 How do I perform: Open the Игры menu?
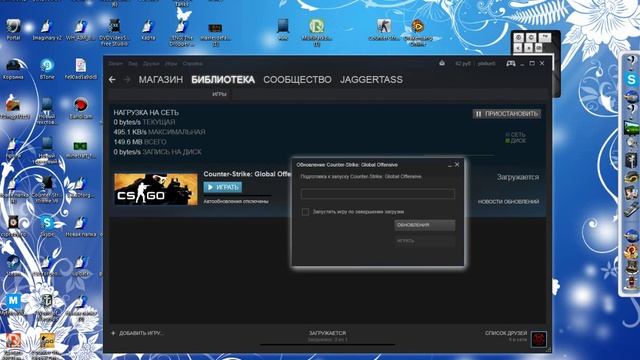(x=171, y=64)
